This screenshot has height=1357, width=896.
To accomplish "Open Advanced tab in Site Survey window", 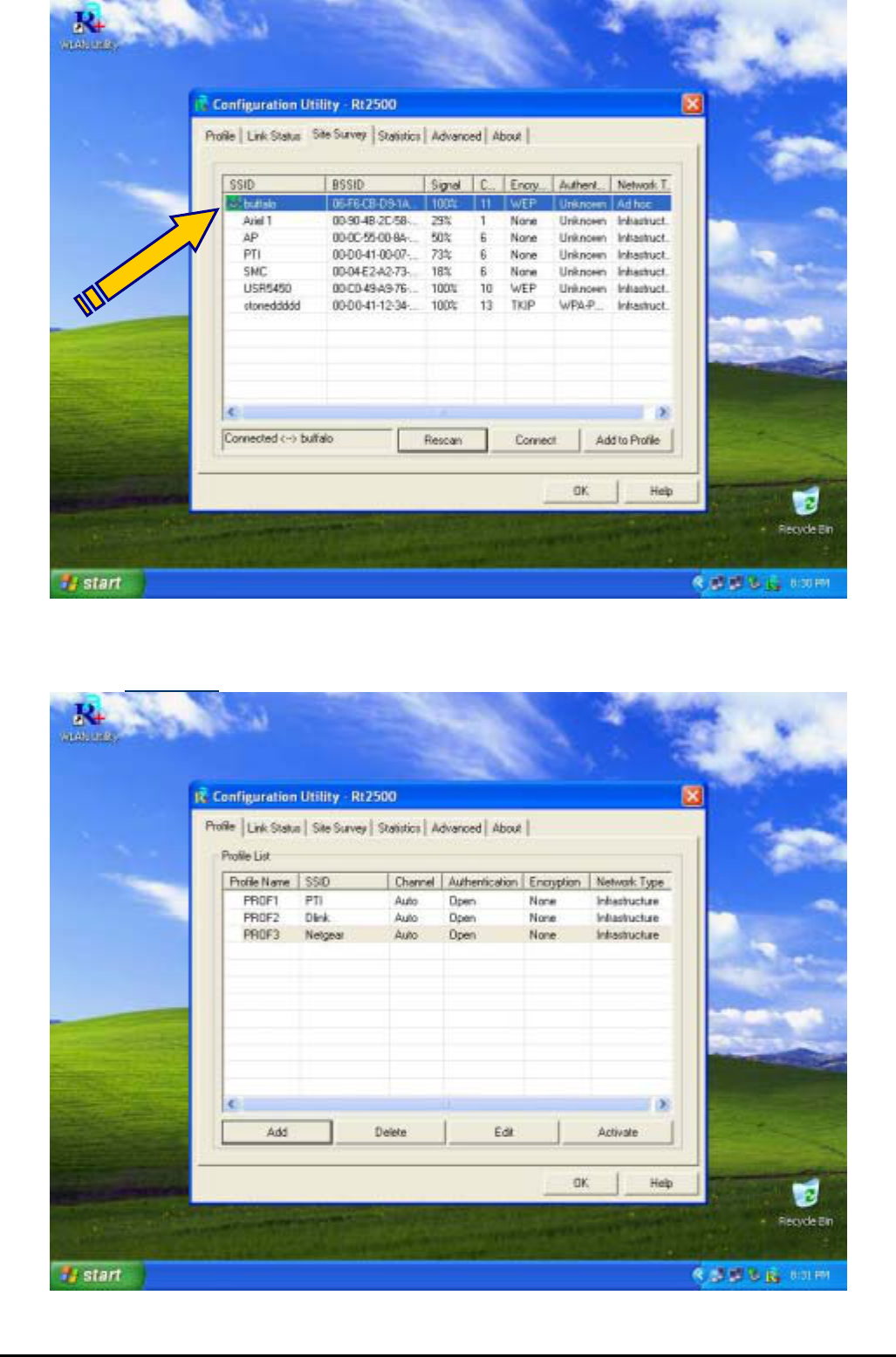I will (x=456, y=136).
